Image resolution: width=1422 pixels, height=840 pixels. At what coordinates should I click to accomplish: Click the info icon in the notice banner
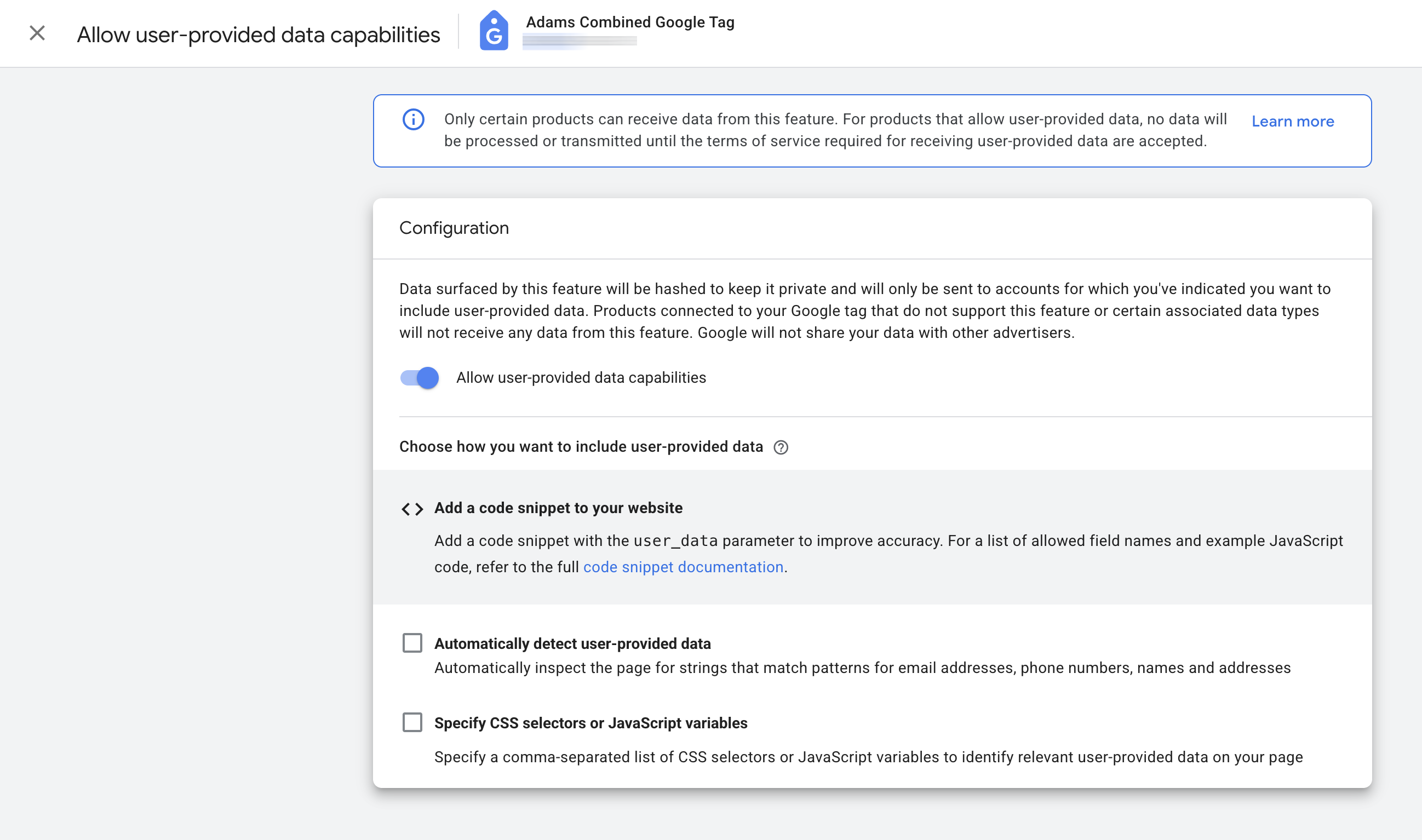click(413, 119)
